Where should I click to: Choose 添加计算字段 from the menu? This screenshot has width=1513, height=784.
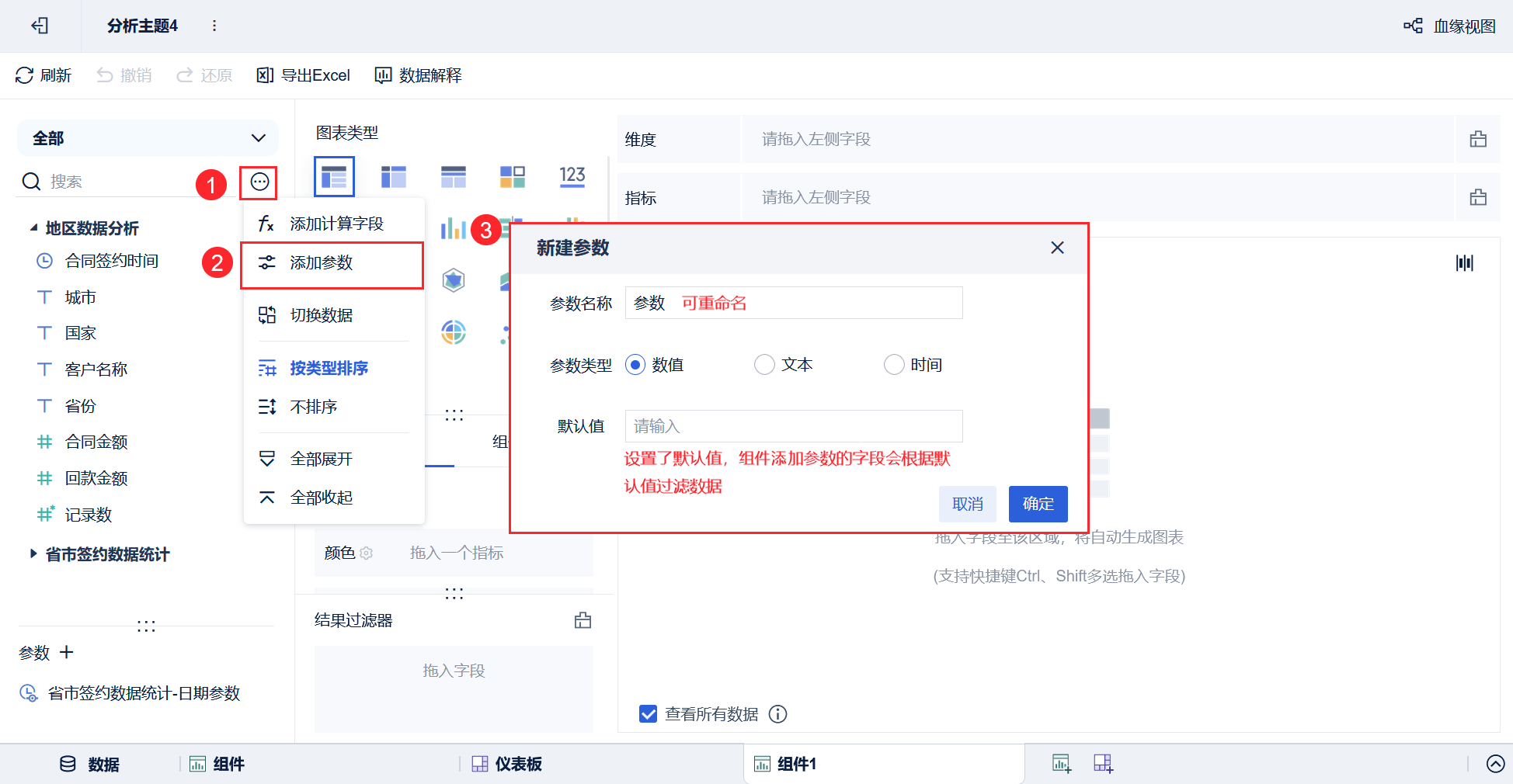pos(334,224)
